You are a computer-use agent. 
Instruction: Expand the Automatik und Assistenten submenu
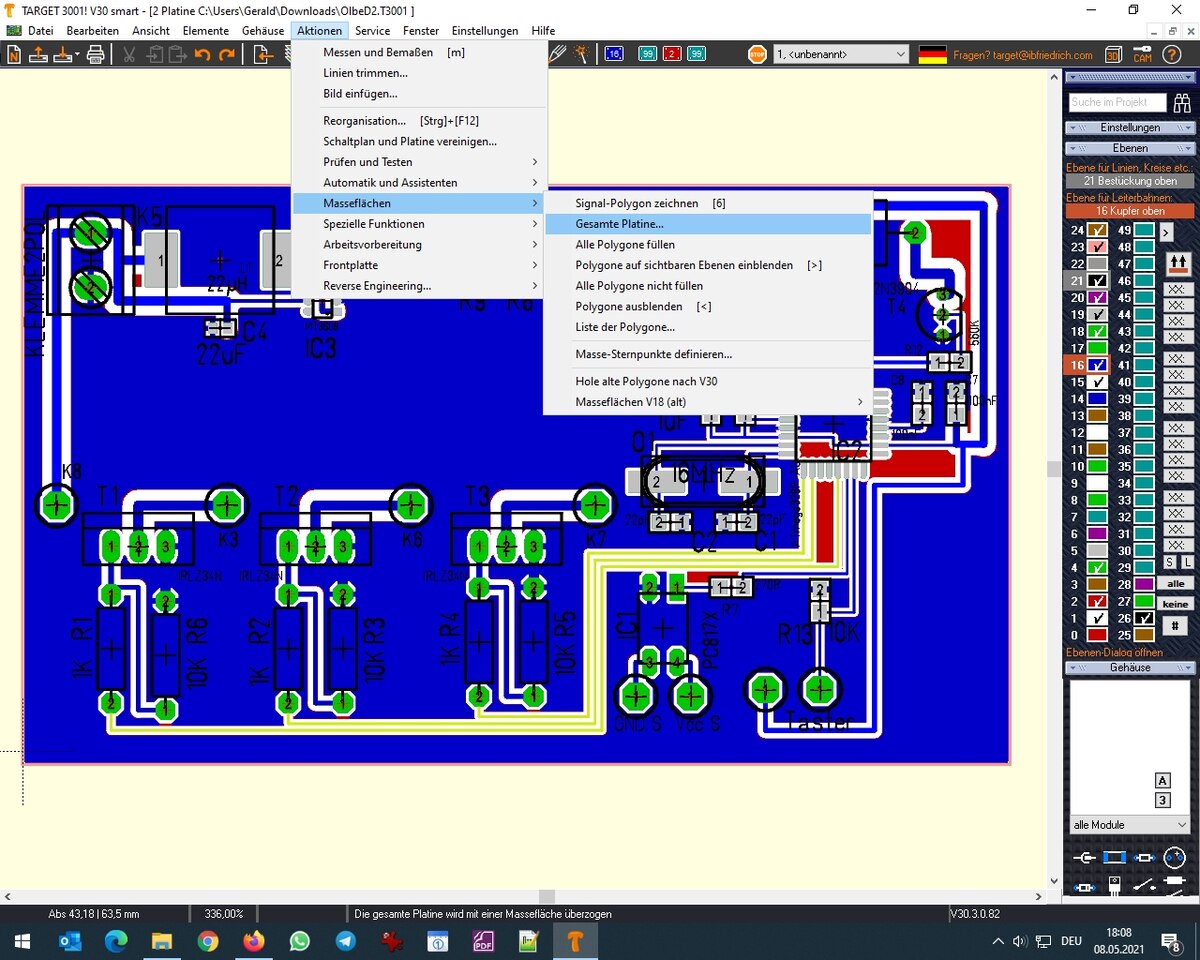[419, 183]
